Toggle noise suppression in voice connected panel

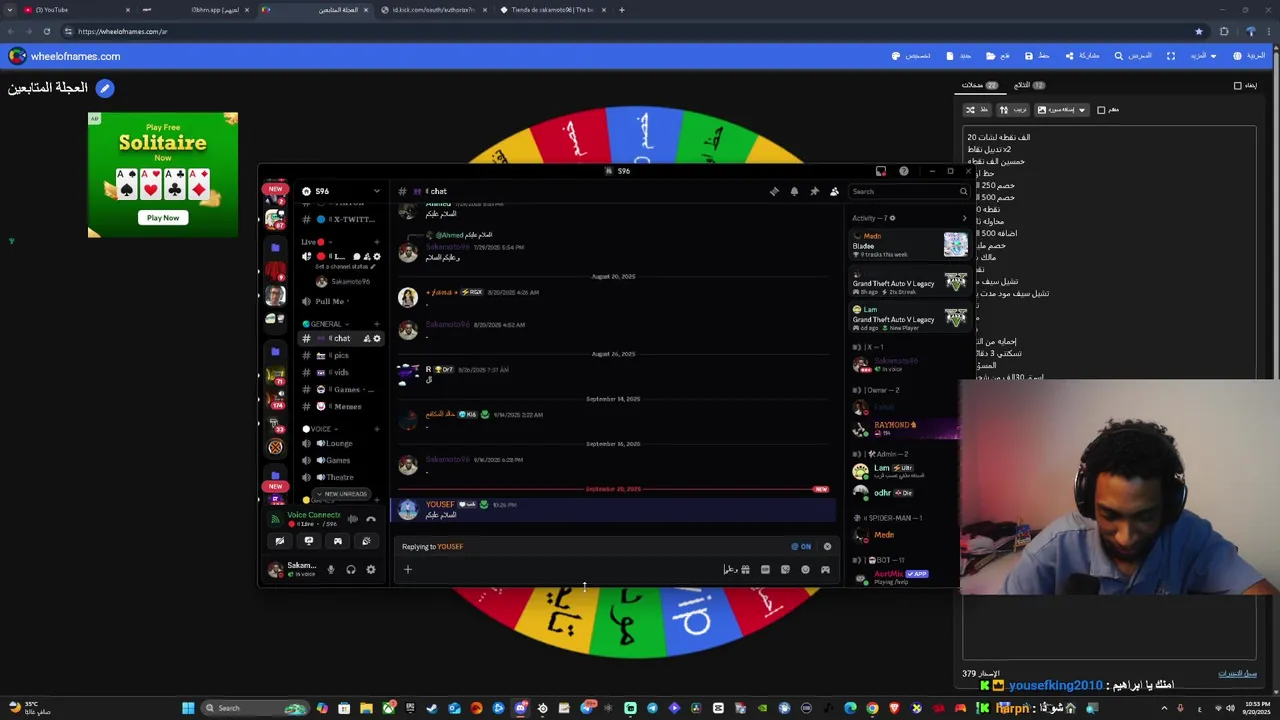pyautogui.click(x=352, y=519)
